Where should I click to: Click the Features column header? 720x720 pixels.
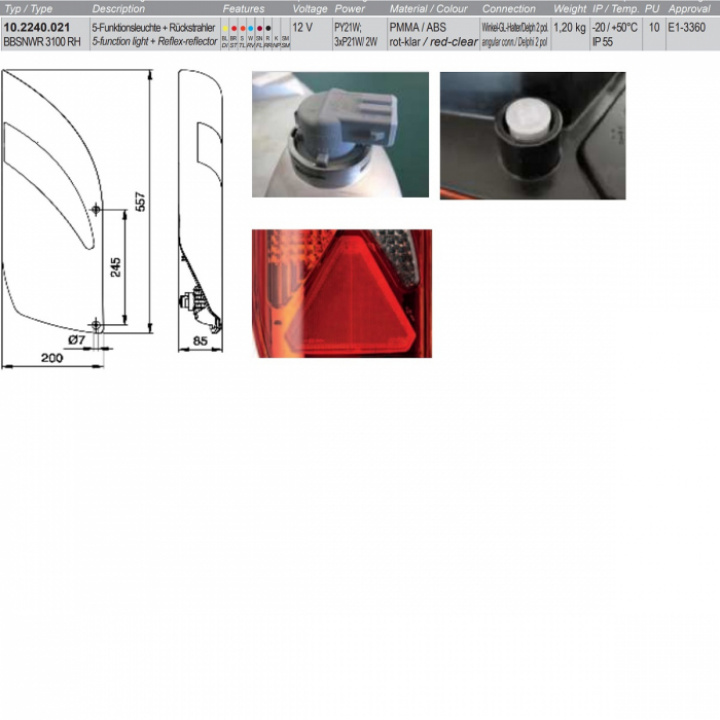coord(243,8)
